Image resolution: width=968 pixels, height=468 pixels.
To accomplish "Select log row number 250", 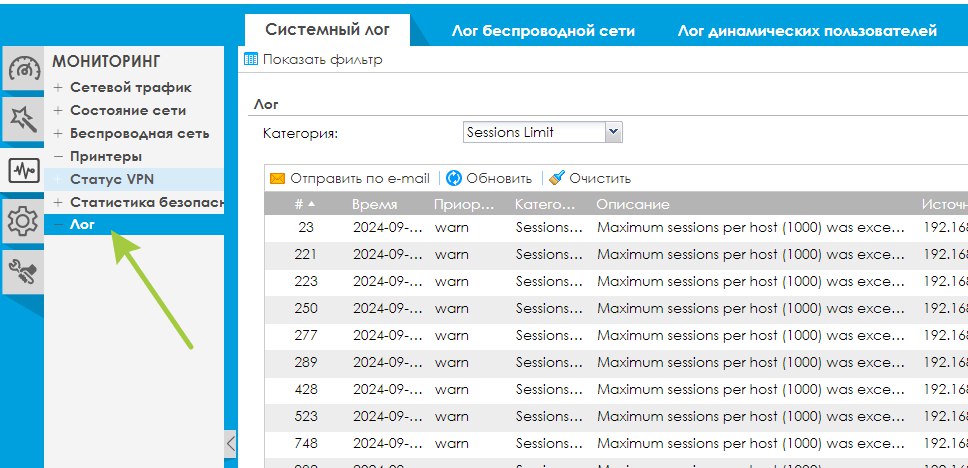I will (616, 308).
